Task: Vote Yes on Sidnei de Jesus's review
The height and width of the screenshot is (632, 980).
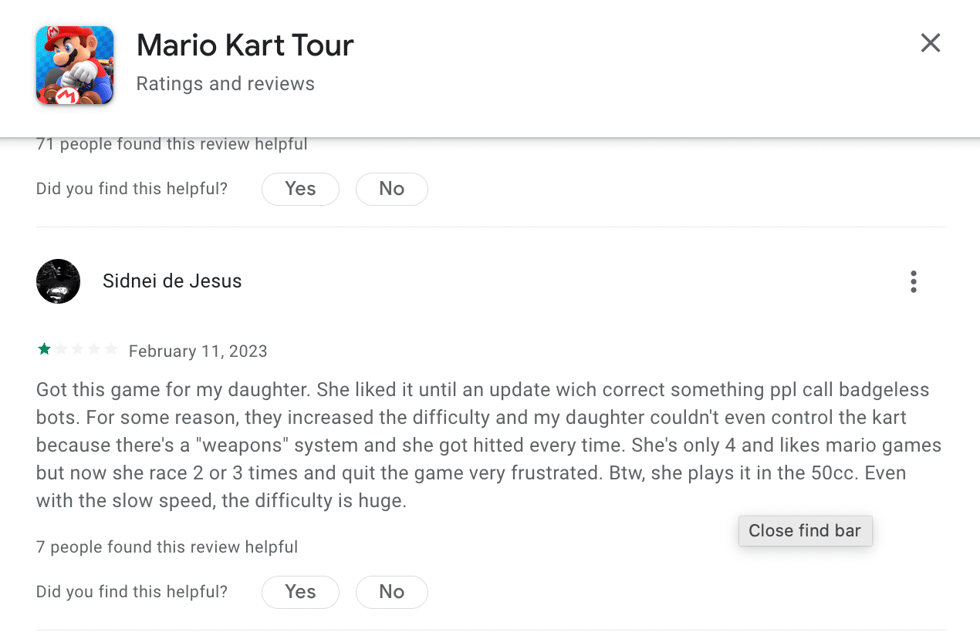Action: 301,592
